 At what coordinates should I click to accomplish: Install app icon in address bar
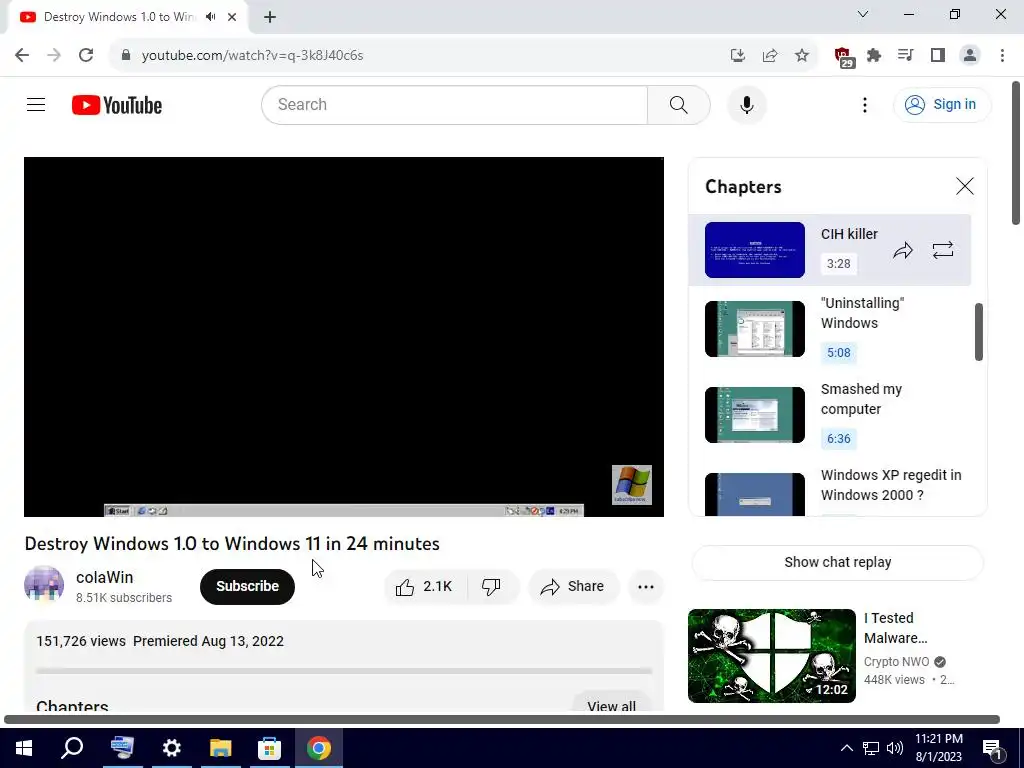(x=738, y=56)
